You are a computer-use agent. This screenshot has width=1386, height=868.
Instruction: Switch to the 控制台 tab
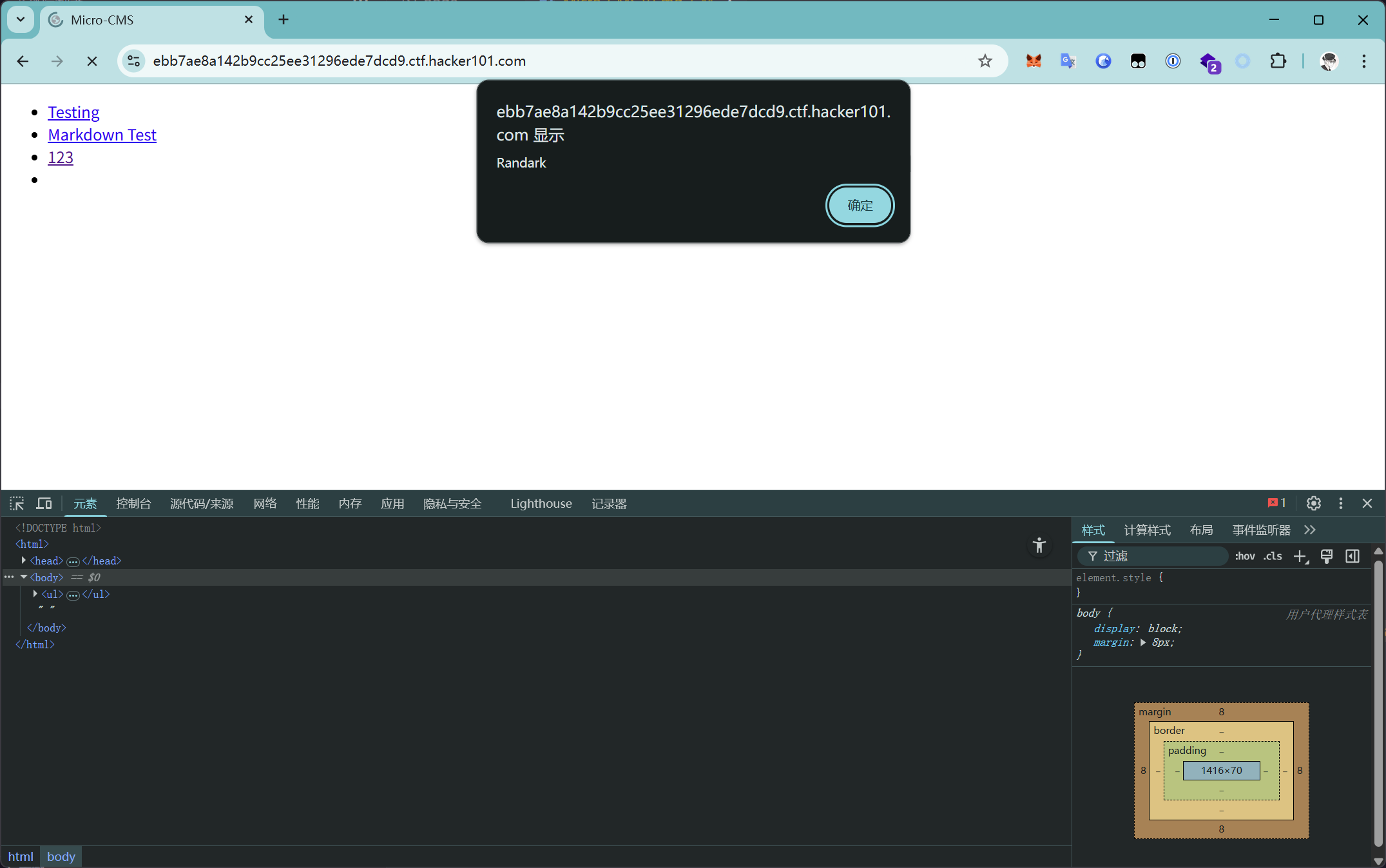tap(133, 503)
